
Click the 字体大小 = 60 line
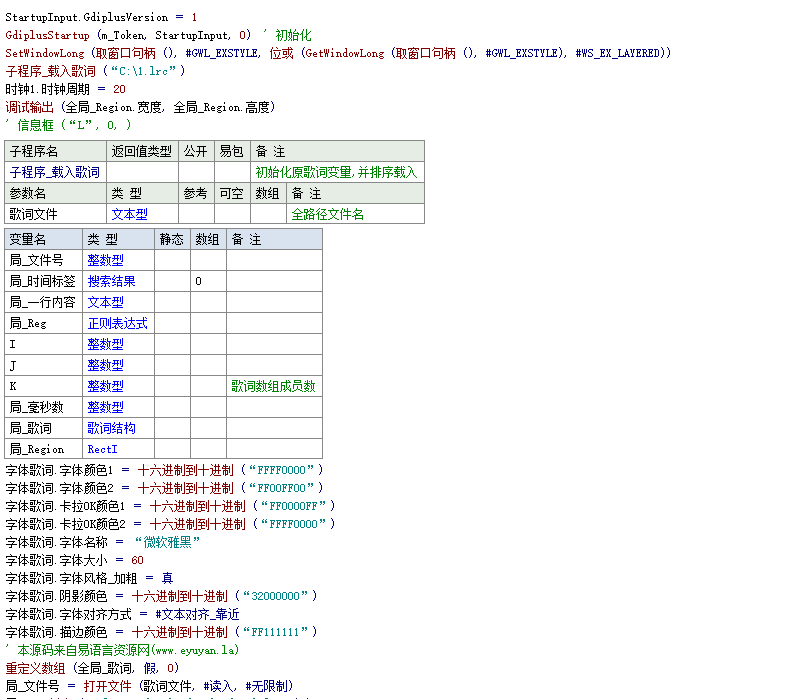(74, 560)
